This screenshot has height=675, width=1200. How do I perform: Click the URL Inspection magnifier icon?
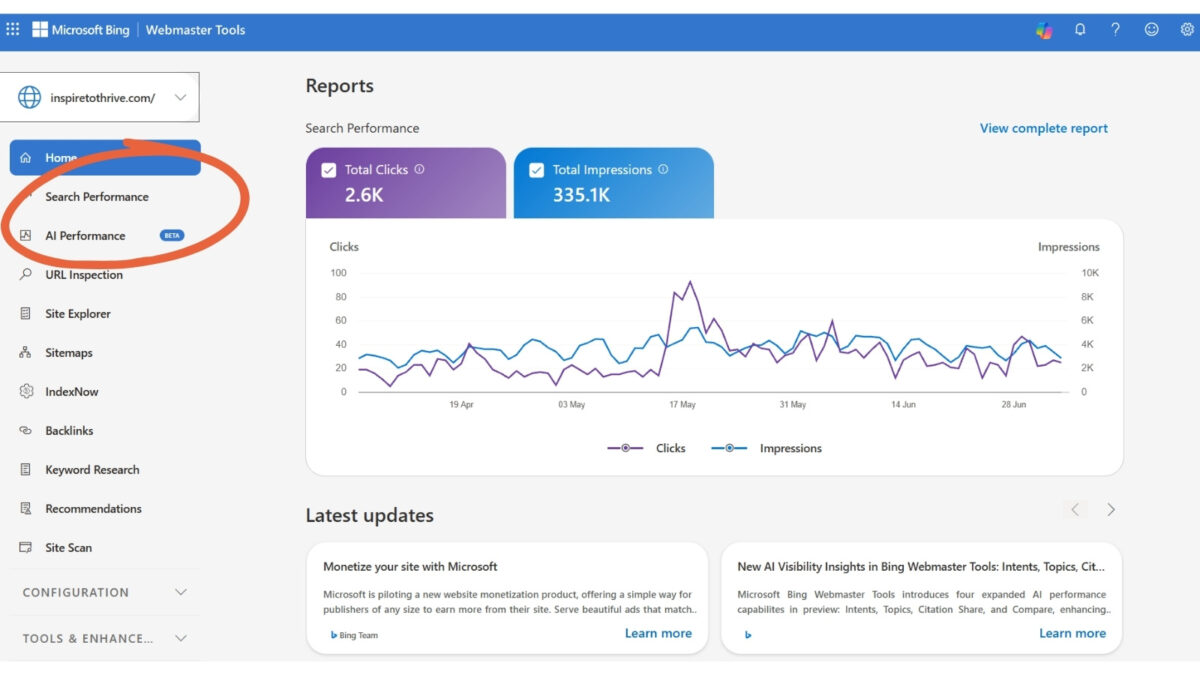pyautogui.click(x=26, y=275)
